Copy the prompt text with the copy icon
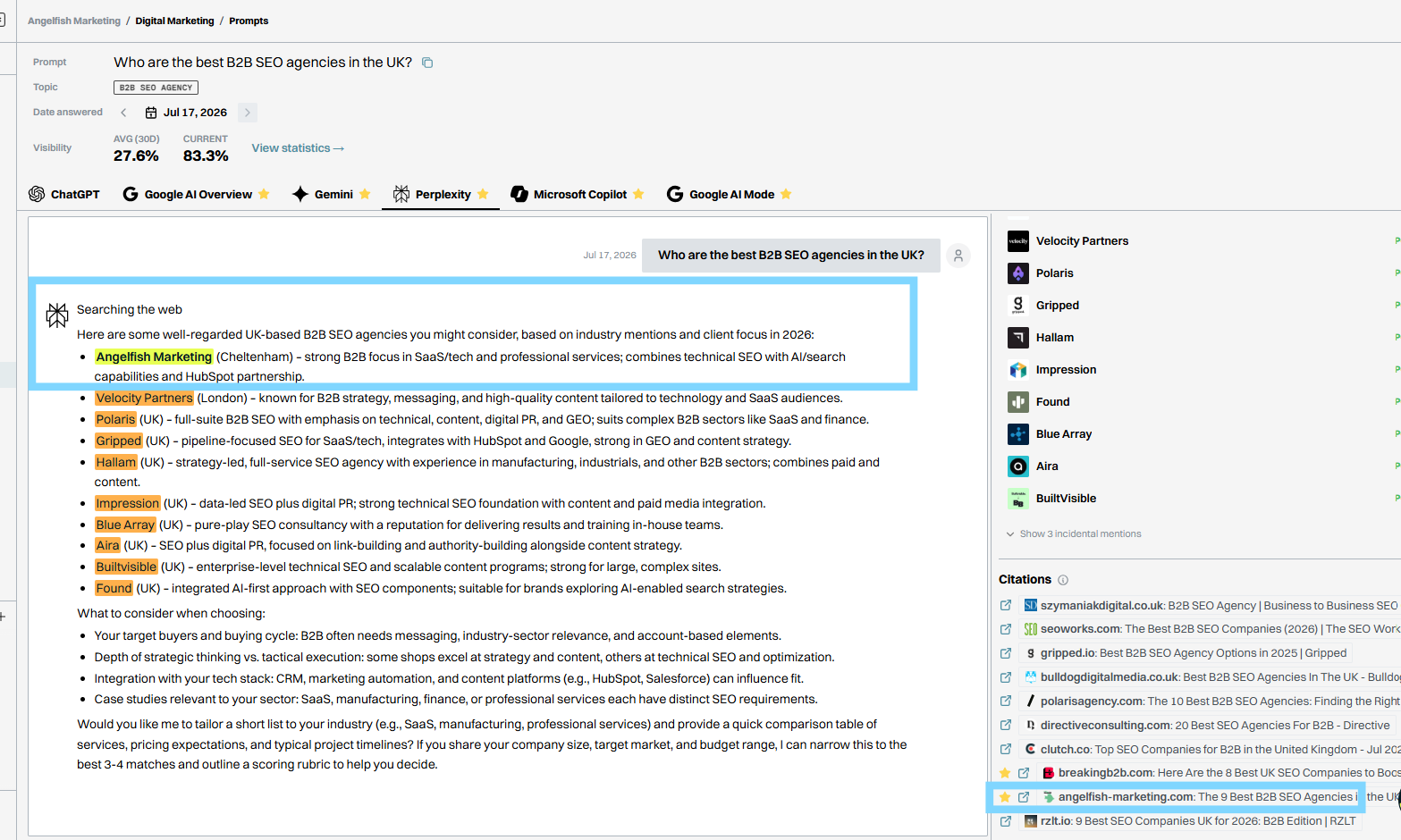Image resolution: width=1401 pixels, height=840 pixels. (427, 63)
